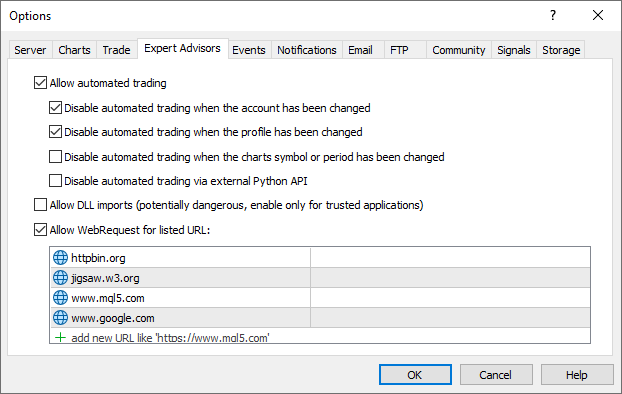Viewport: 622px width, 394px height.
Task: Click the Help button
Action: (577, 375)
